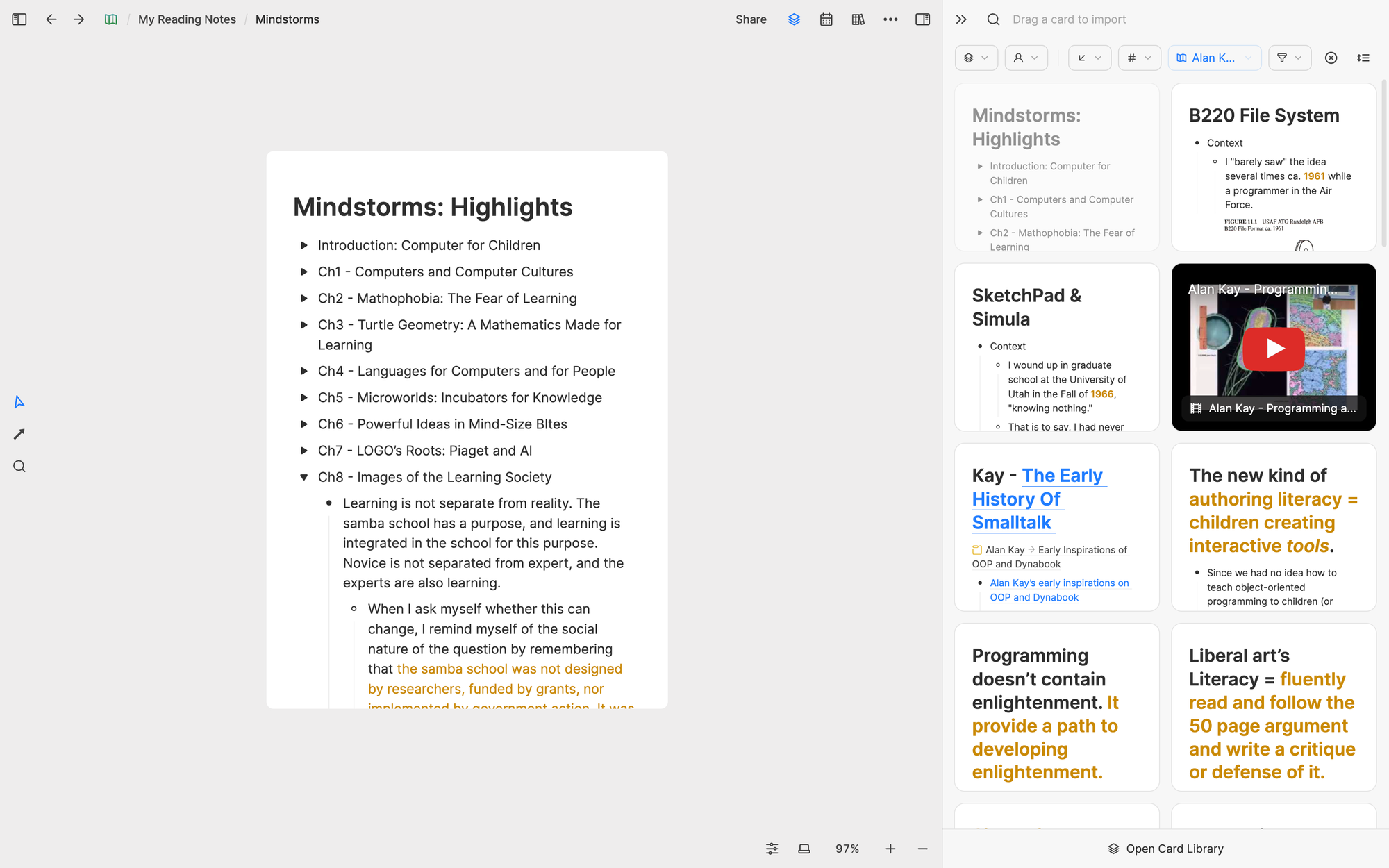
Task: Open the hashtag tag filter dropdown
Action: click(x=1139, y=58)
